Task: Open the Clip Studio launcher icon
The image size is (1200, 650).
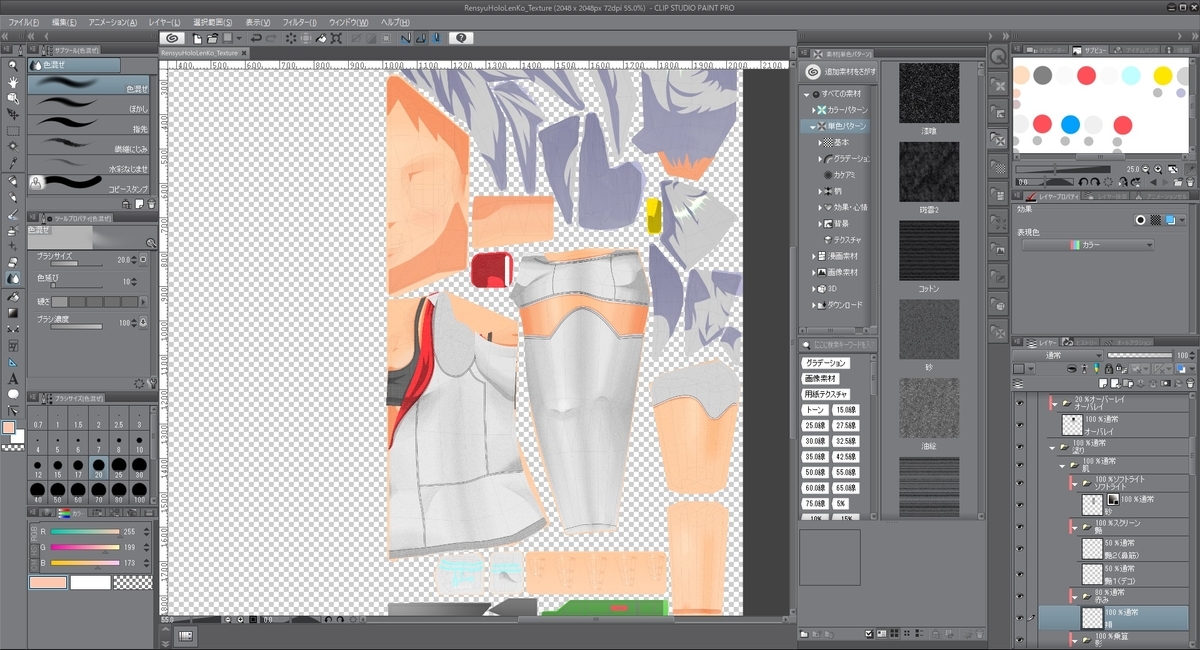Action: click(x=171, y=38)
